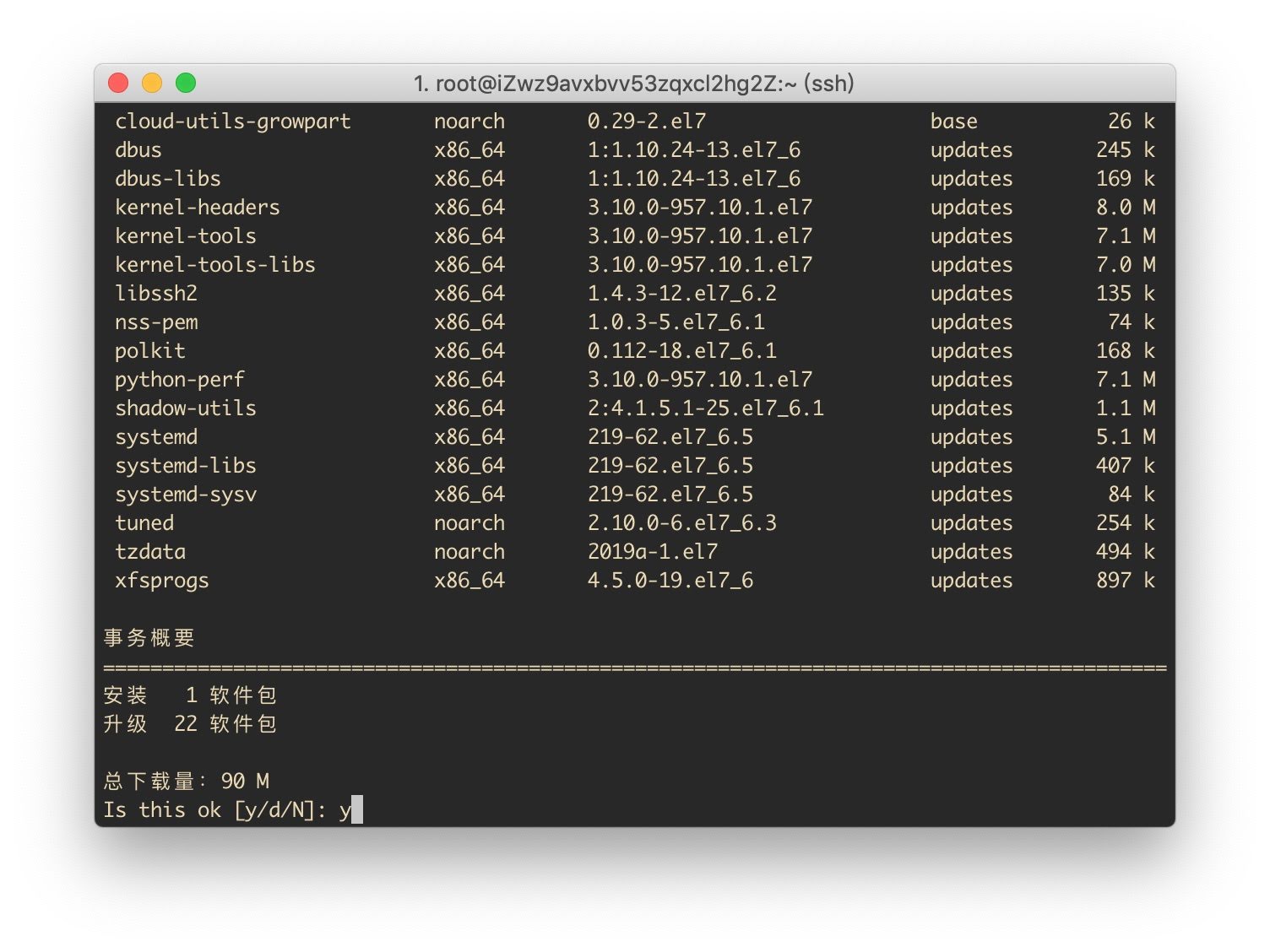1270x952 pixels.
Task: Click the 8.0 M size value
Action: click(x=1126, y=208)
